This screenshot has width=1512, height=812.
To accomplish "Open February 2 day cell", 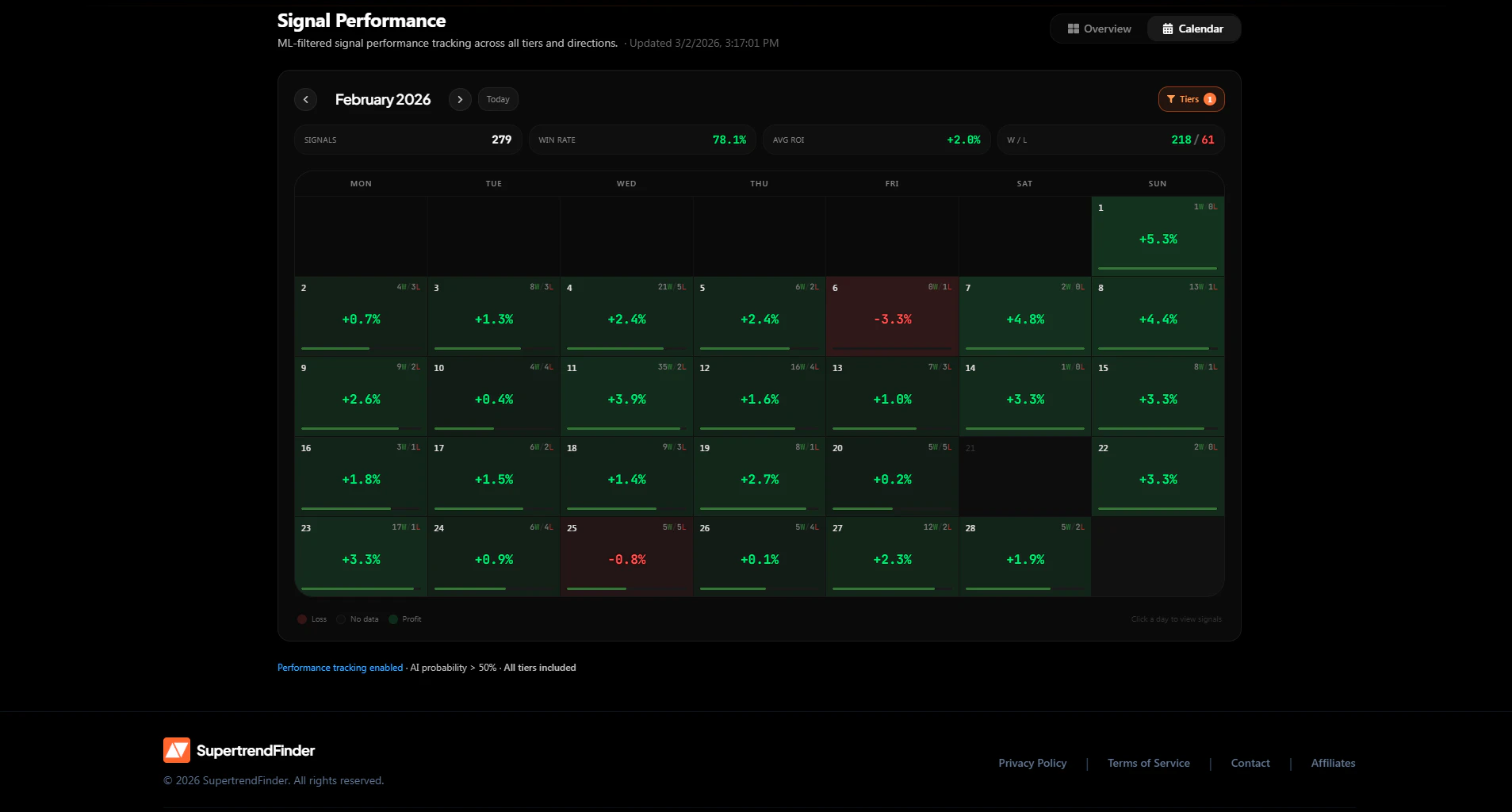I will 361,316.
